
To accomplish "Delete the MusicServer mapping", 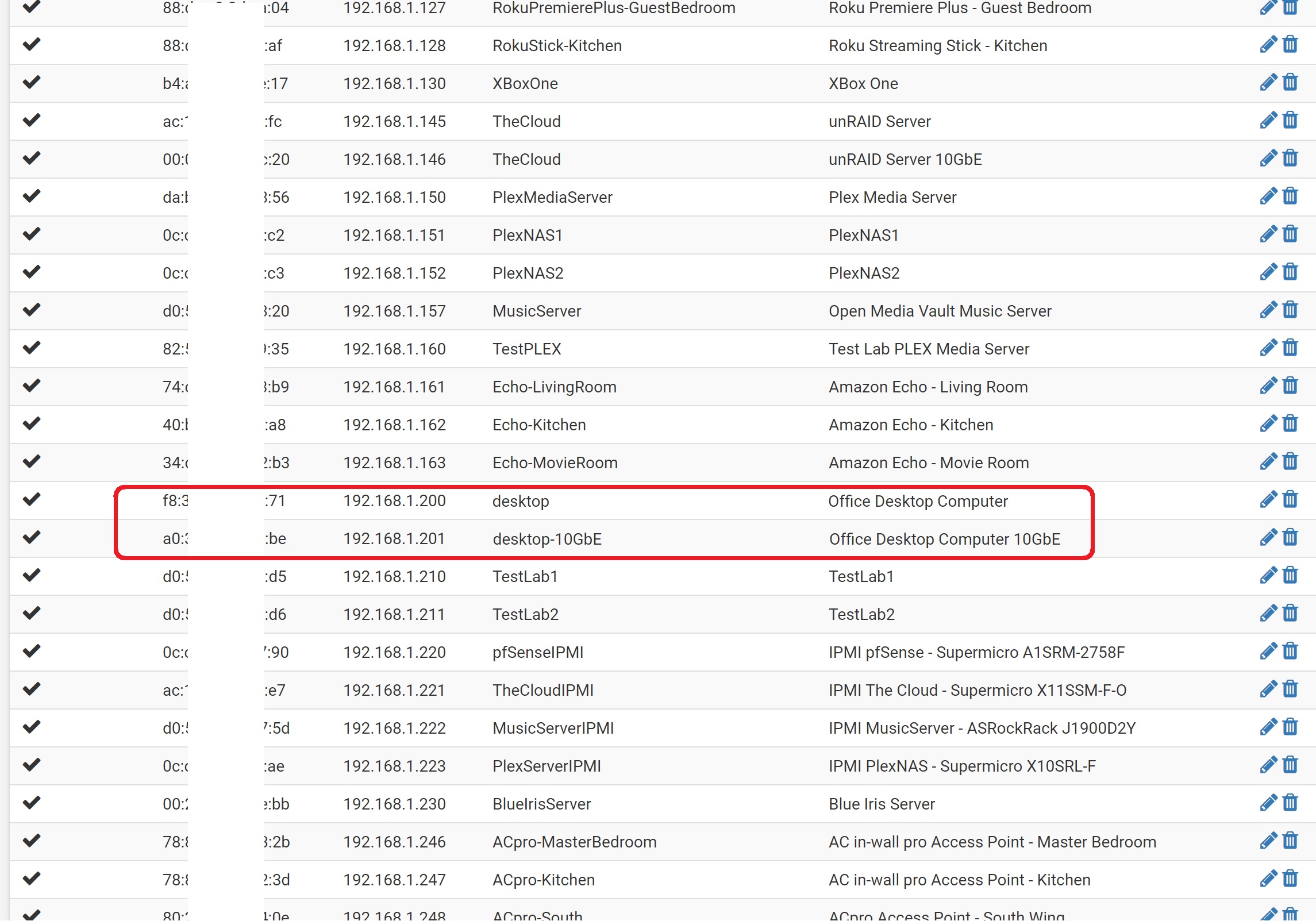I will click(x=1290, y=310).
